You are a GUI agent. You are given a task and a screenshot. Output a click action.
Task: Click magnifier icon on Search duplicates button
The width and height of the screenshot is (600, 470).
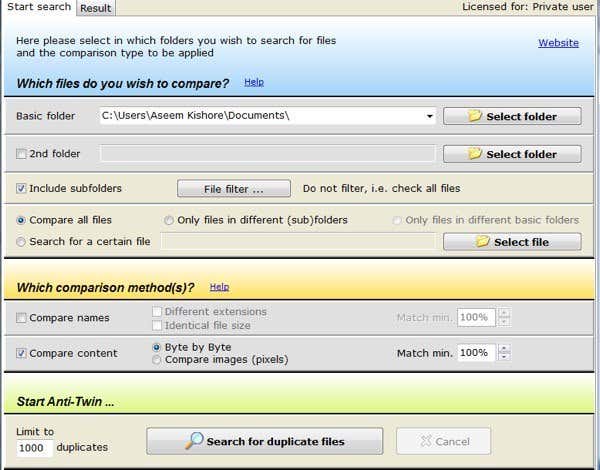tap(194, 440)
